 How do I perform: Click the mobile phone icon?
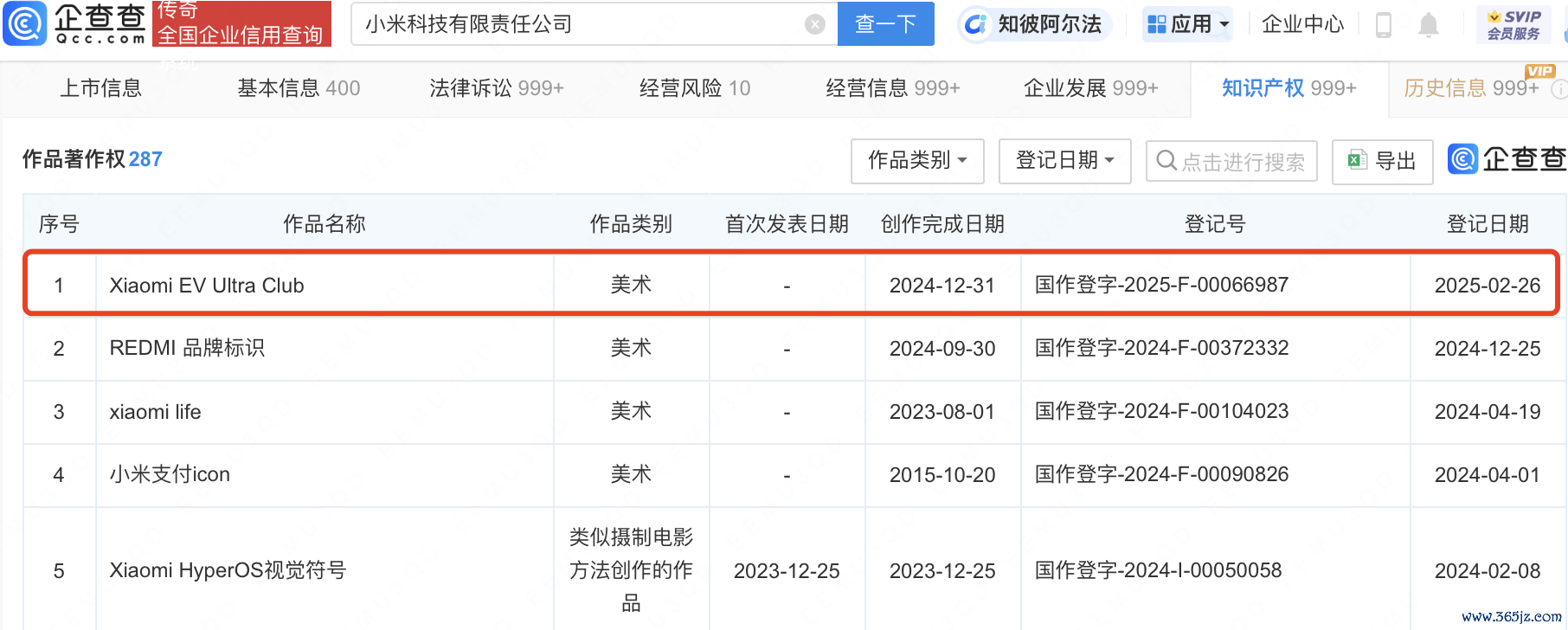tap(1383, 25)
